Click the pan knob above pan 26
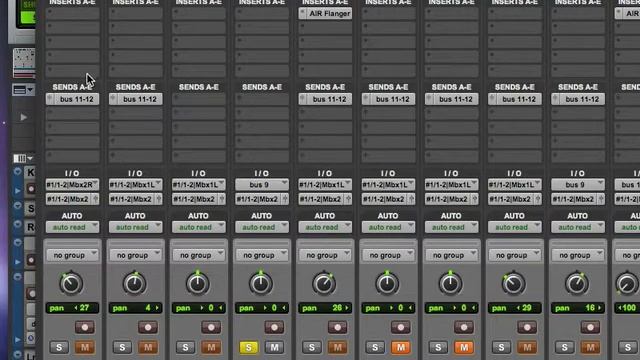Image resolution: width=640 pixels, height=360 pixels. tap(324, 283)
